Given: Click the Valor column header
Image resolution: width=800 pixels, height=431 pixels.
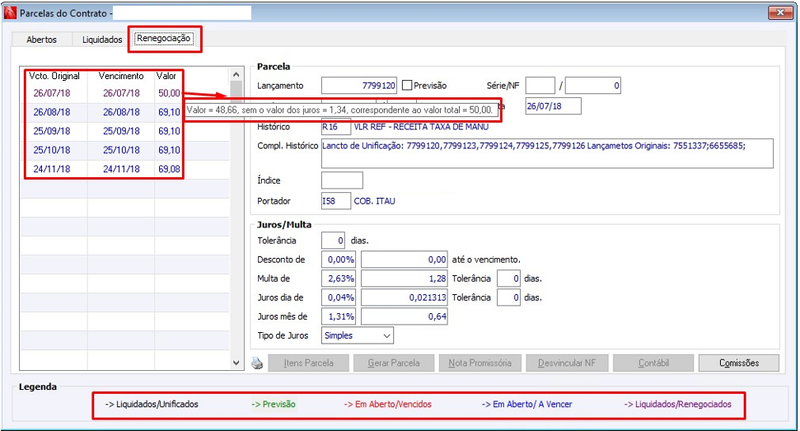Looking at the screenshot, I should click(x=166, y=76).
